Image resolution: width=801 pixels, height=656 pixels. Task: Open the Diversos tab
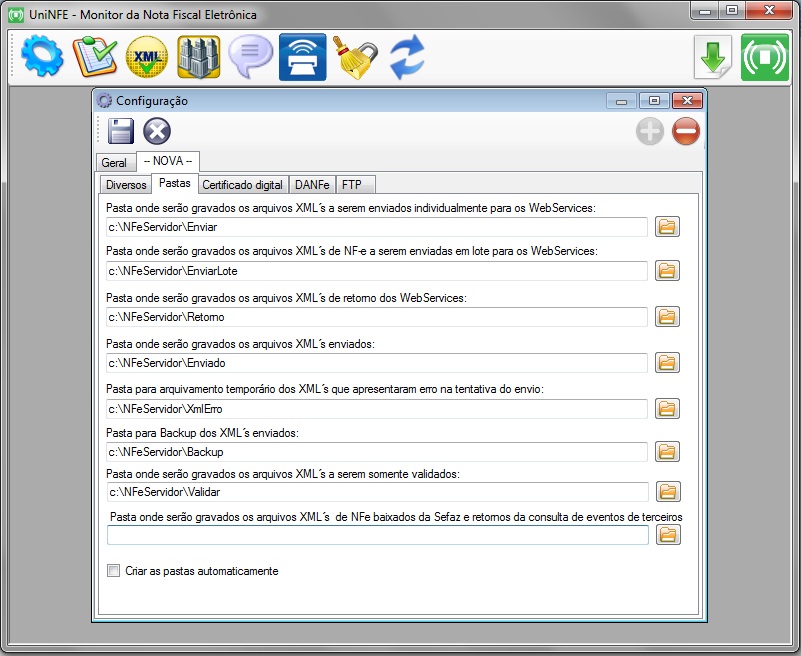pos(126,184)
